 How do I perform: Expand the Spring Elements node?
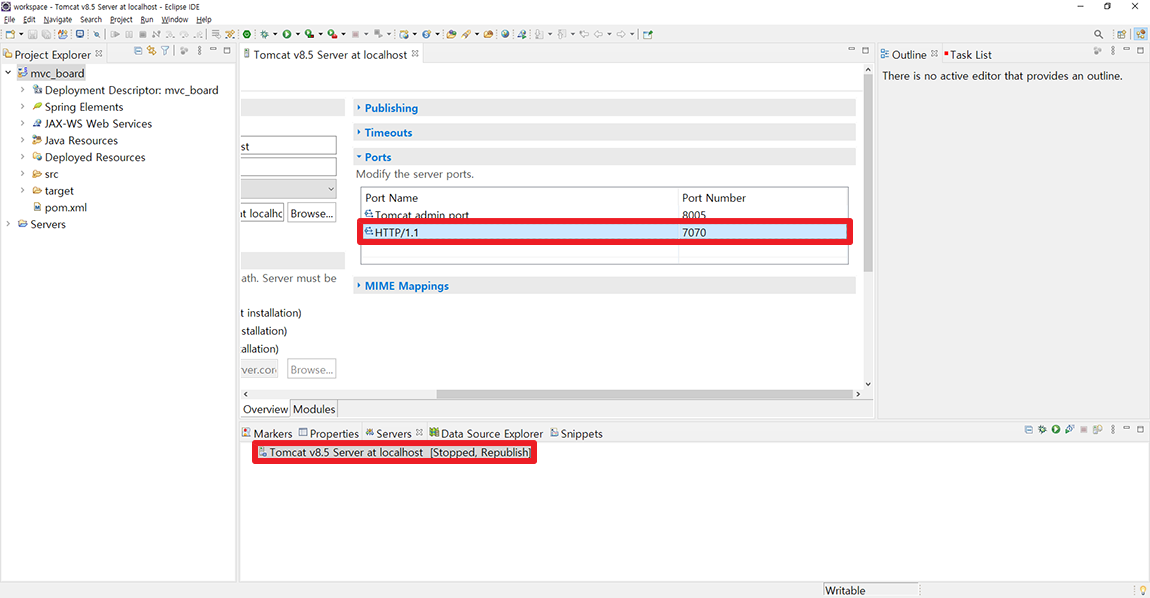(x=22, y=106)
